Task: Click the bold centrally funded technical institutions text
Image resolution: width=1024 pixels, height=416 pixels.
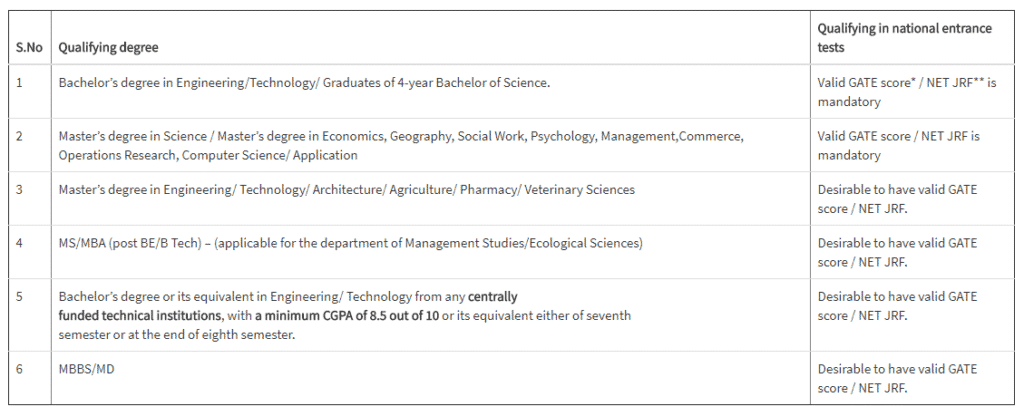Action: pyautogui.click(x=288, y=306)
